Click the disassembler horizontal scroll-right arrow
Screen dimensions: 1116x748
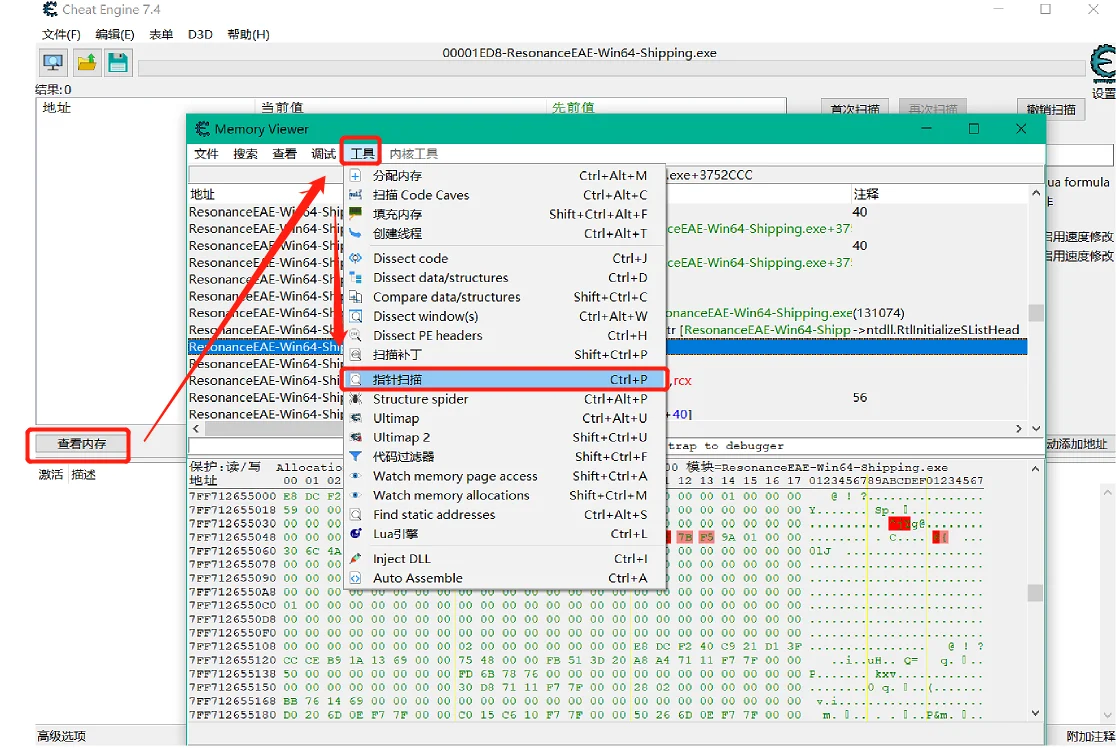tap(1018, 428)
